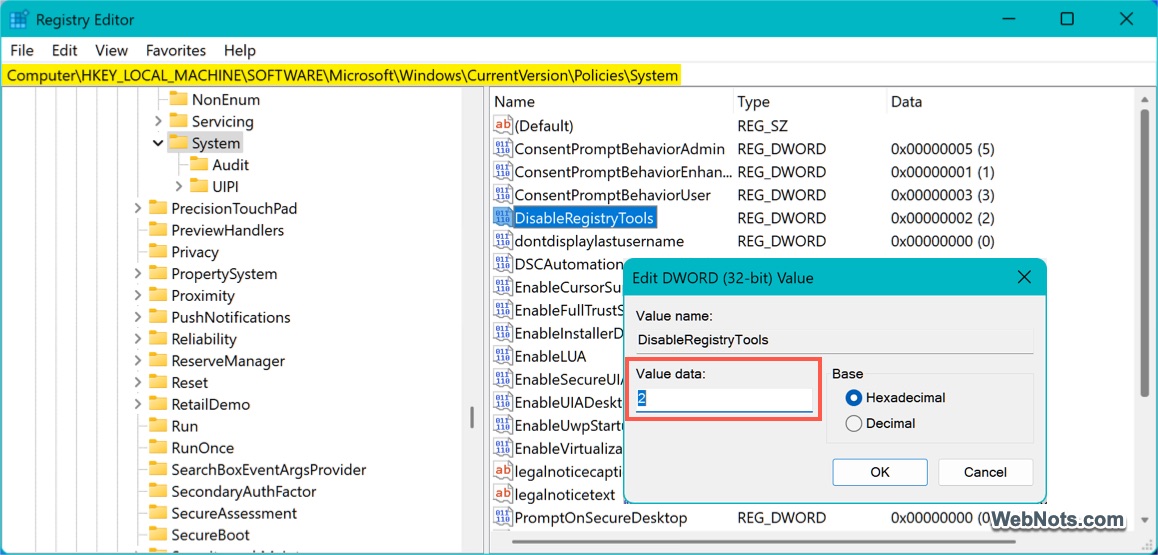This screenshot has width=1158, height=555.
Task: Click the string icon next to (Default)
Action: click(x=503, y=125)
